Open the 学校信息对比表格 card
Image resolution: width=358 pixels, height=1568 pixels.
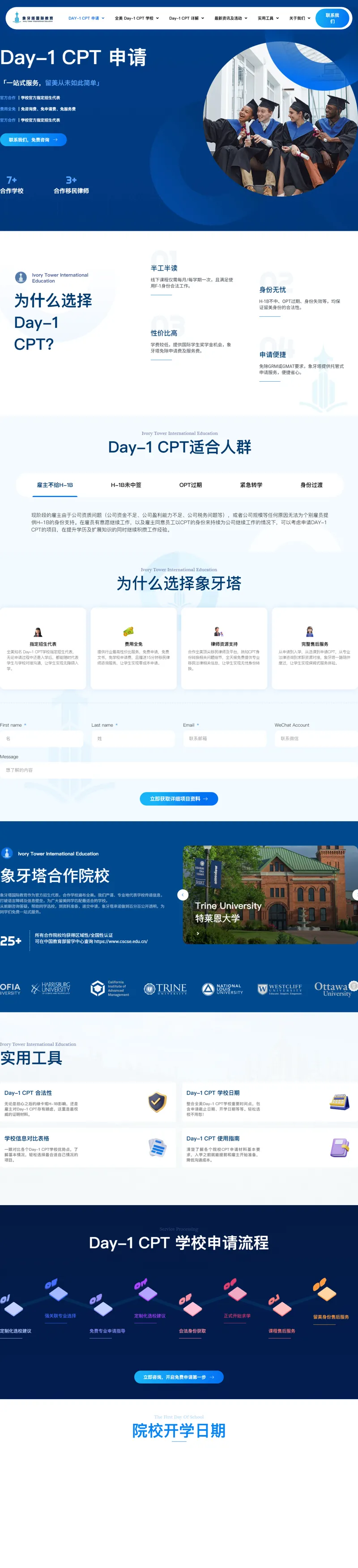tap(88, 1148)
